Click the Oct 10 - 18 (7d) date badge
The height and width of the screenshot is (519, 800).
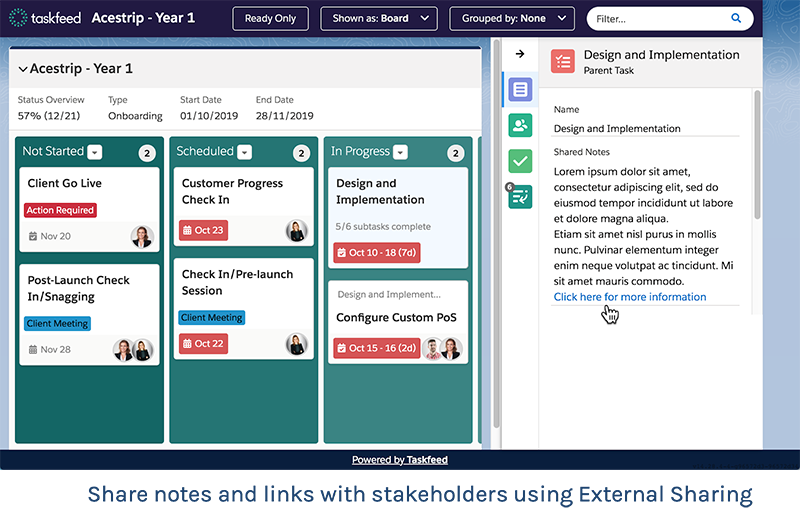tap(377, 253)
